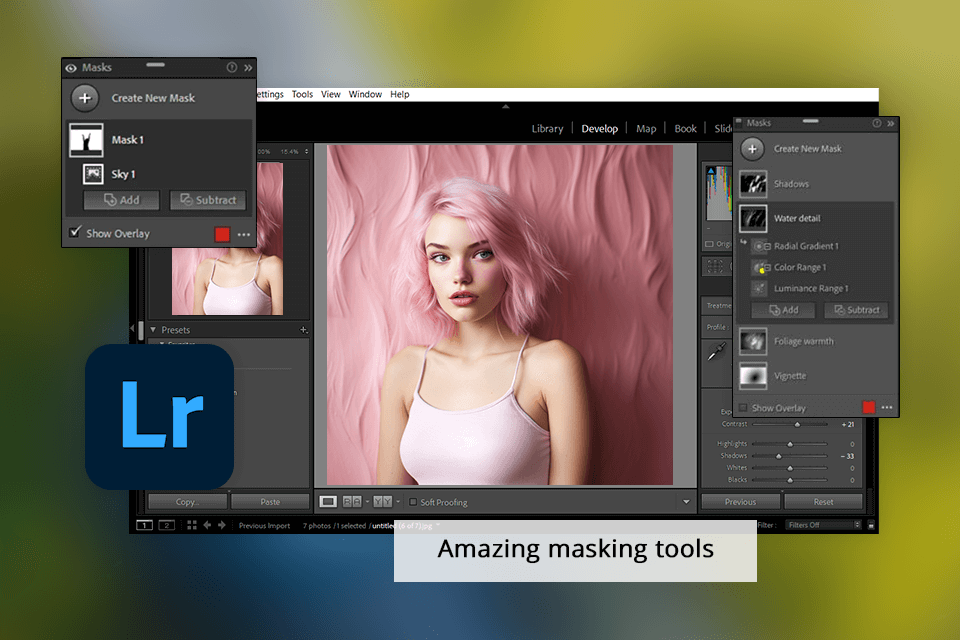Click the Contrast slider handle

[x=797, y=424]
